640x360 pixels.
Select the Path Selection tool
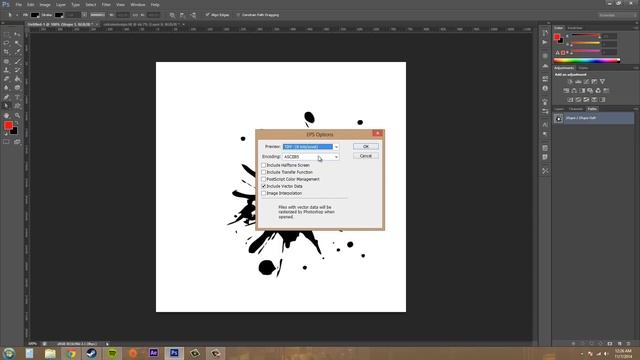[6, 106]
